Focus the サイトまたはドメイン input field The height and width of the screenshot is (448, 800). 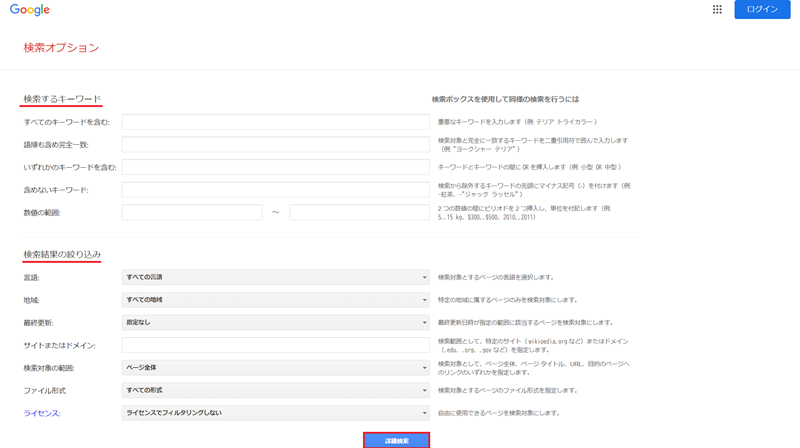276,345
